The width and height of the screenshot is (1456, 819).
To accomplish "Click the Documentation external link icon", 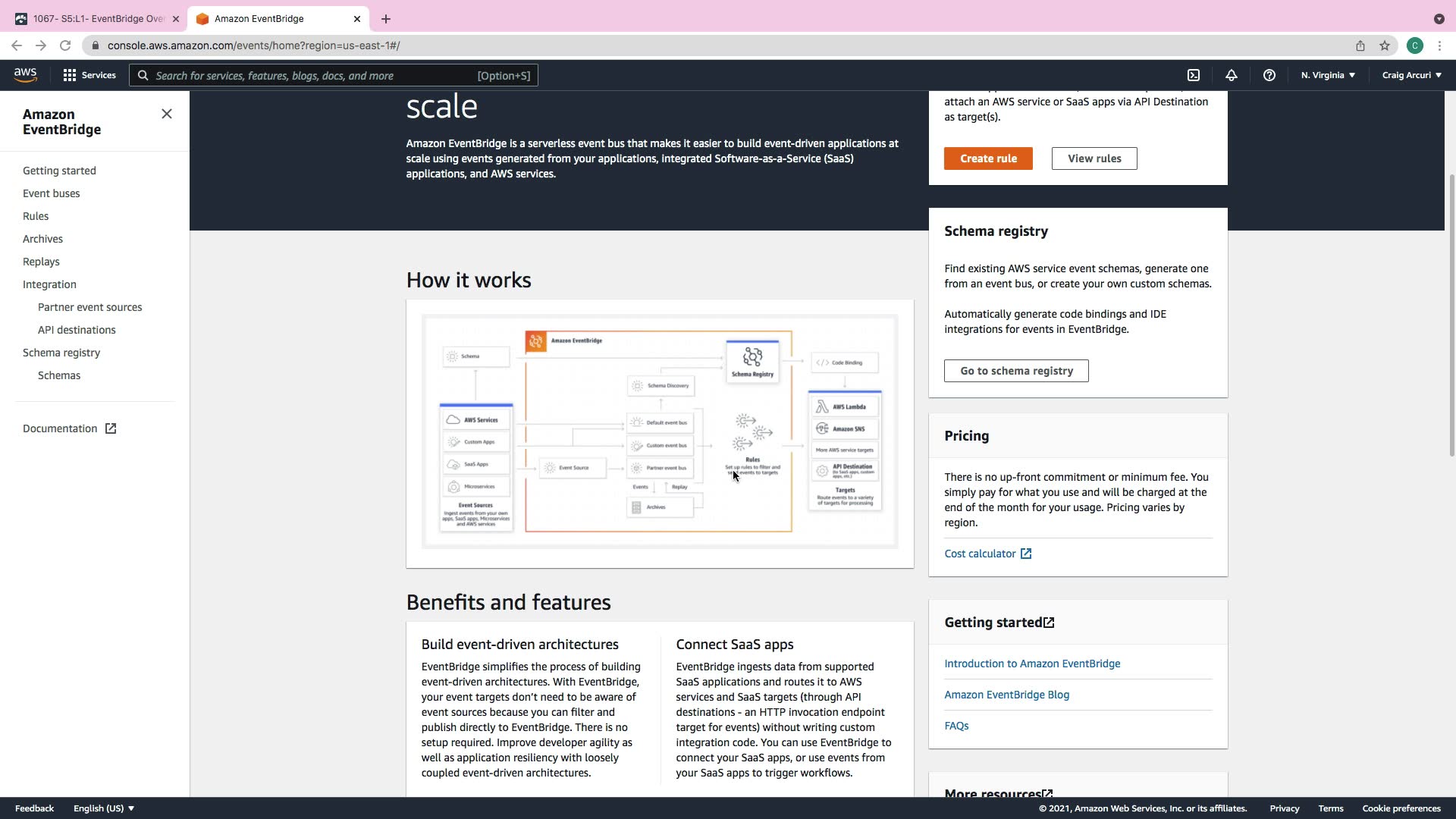I will pos(111,428).
